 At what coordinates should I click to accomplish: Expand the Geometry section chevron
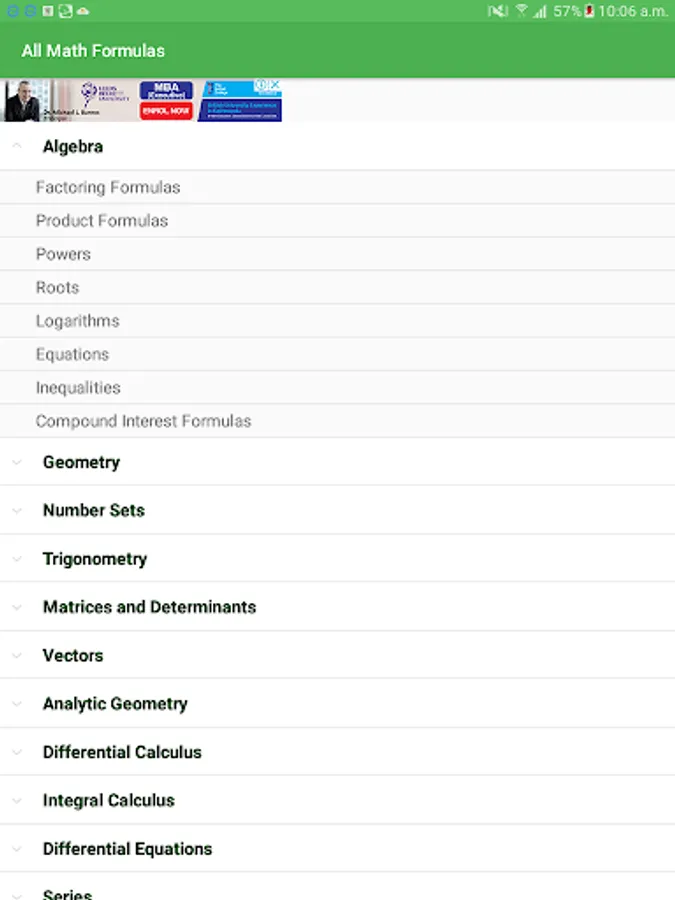[x=16, y=462]
